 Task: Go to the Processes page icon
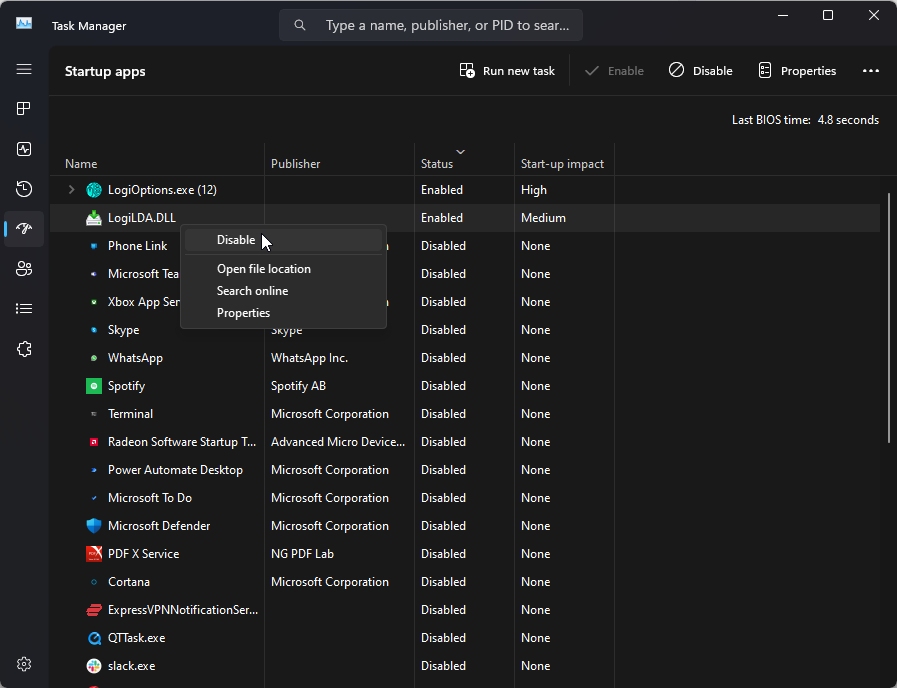click(x=24, y=108)
